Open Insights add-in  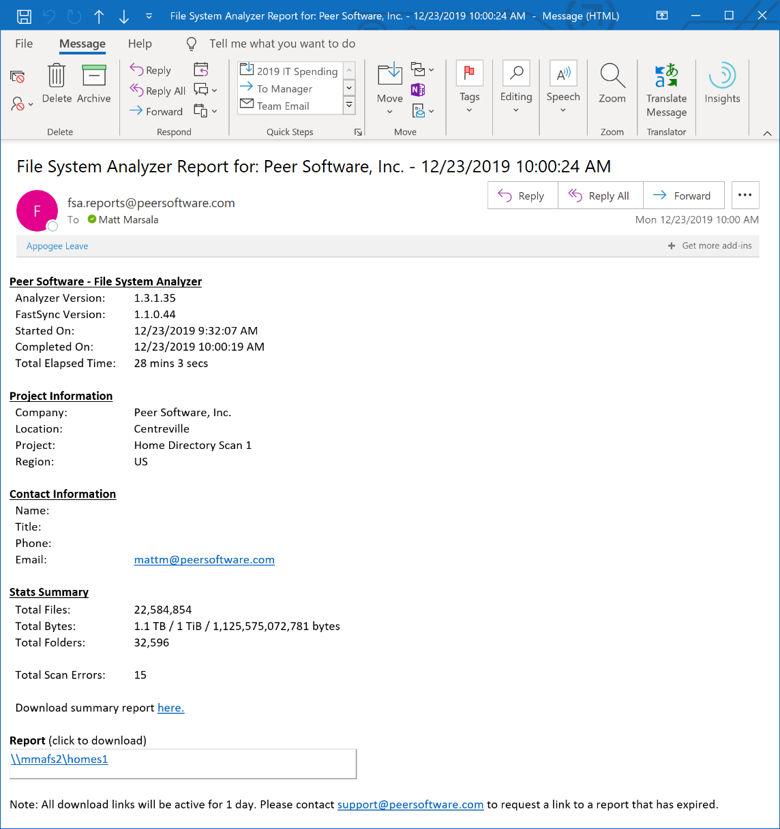tap(722, 84)
